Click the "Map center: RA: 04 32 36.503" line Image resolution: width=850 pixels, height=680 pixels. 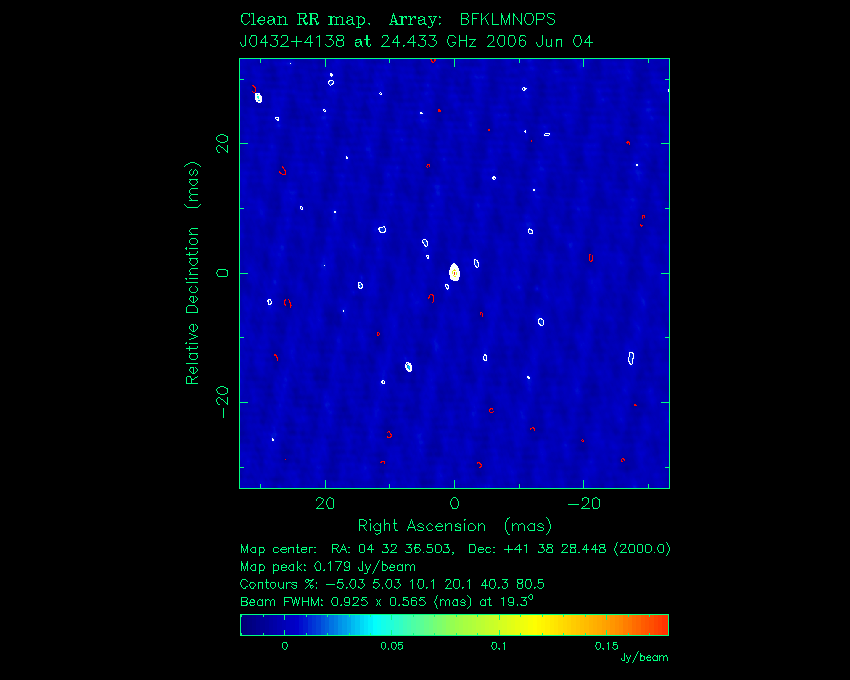[455, 549]
